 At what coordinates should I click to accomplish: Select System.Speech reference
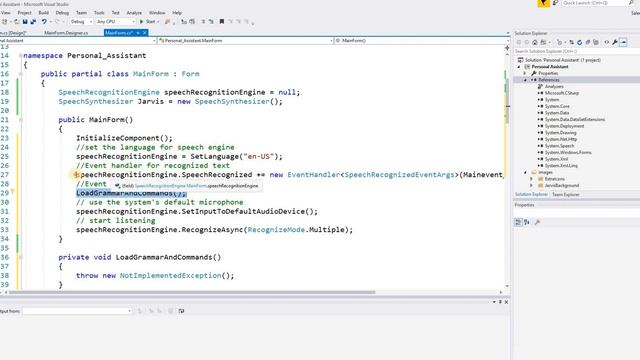[x=560, y=146]
